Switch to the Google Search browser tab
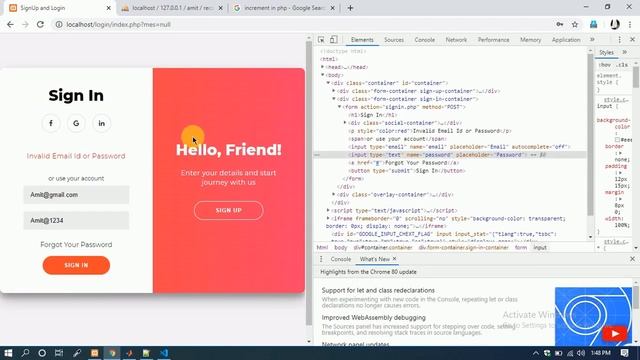This screenshot has width=640, height=360. pyautogui.click(x=284, y=8)
